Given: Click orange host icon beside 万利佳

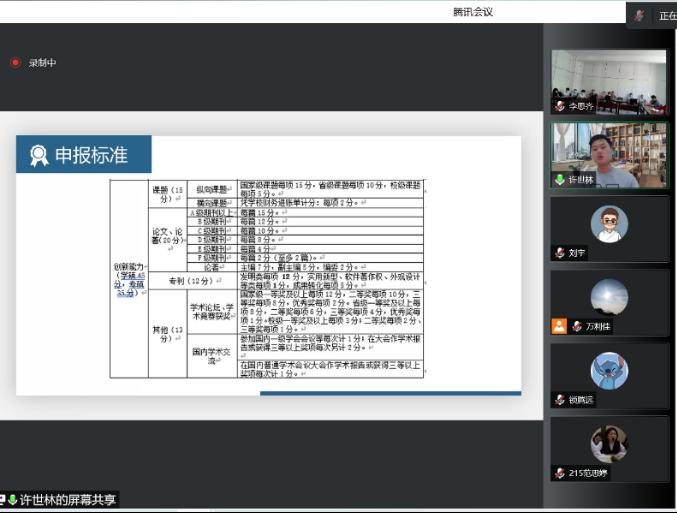Looking at the screenshot, I should 560,326.
